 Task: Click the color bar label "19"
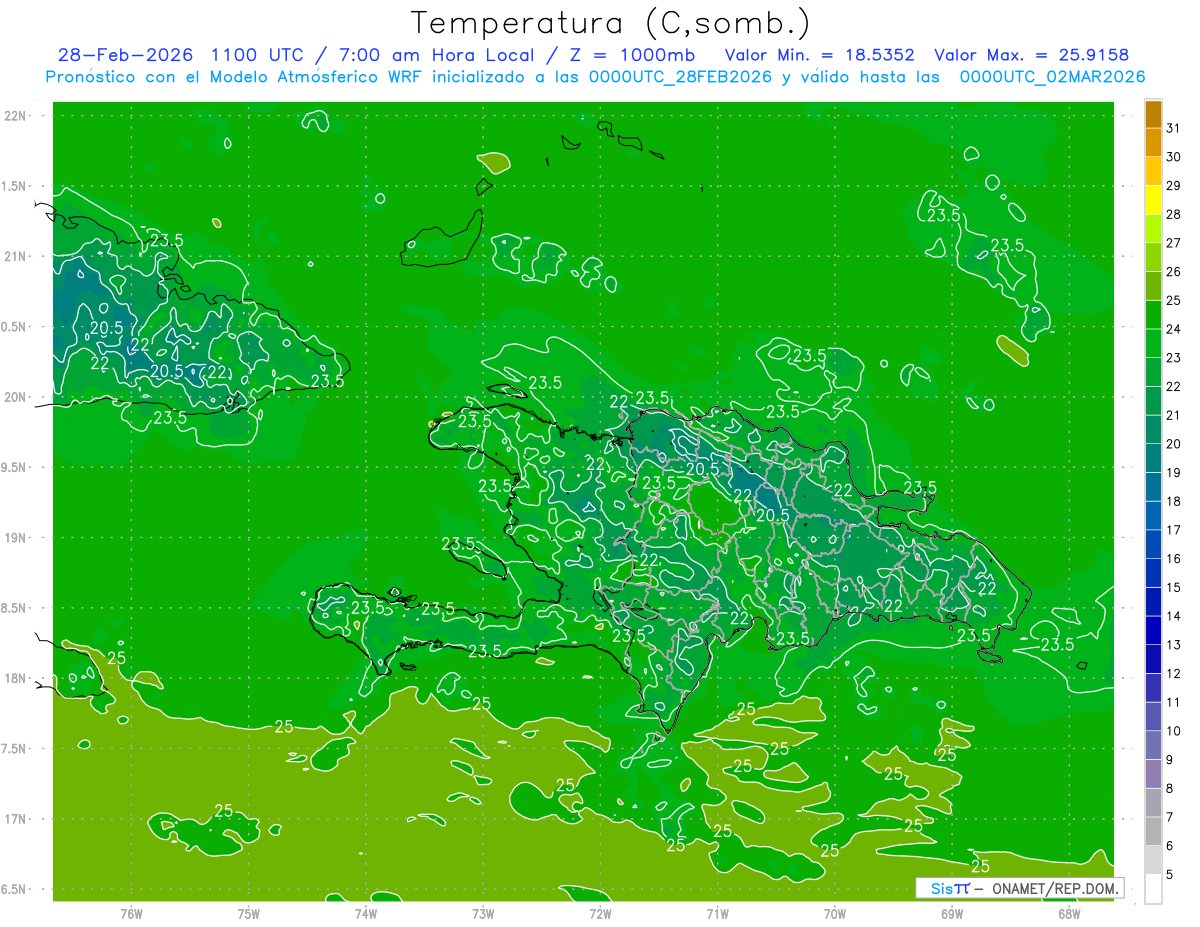pyautogui.click(x=1174, y=473)
